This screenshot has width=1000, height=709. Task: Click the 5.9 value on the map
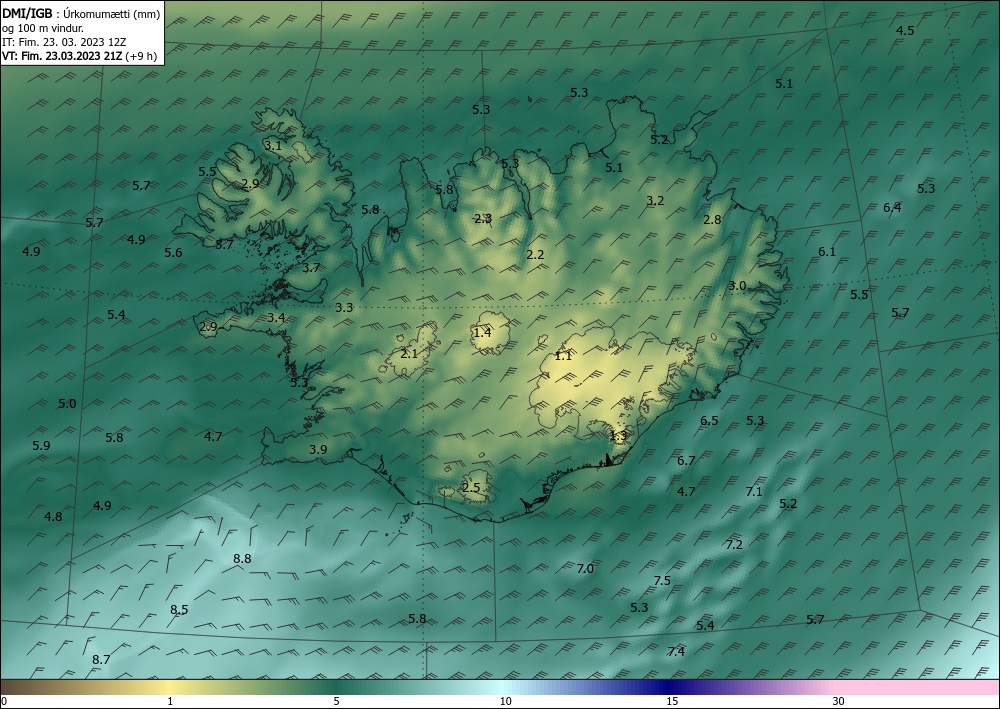41,446
